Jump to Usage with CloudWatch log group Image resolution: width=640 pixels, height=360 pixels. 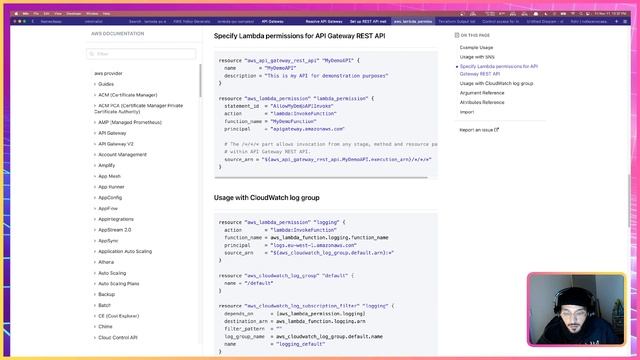(x=497, y=83)
